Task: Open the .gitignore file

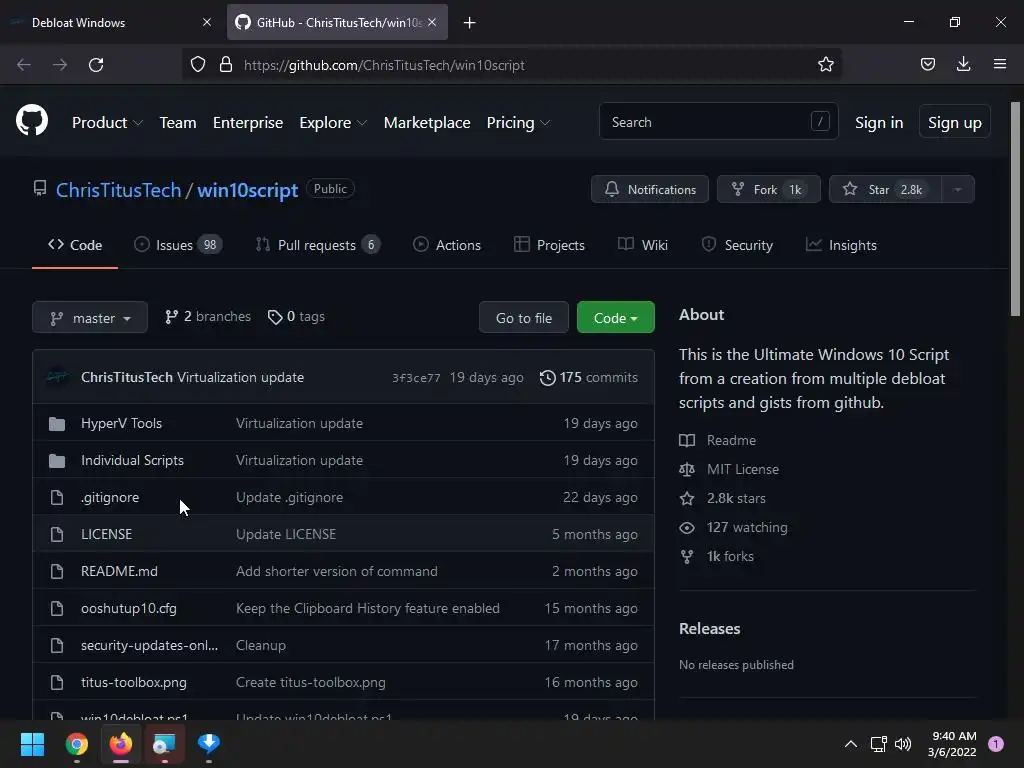Action: pyautogui.click(x=110, y=498)
